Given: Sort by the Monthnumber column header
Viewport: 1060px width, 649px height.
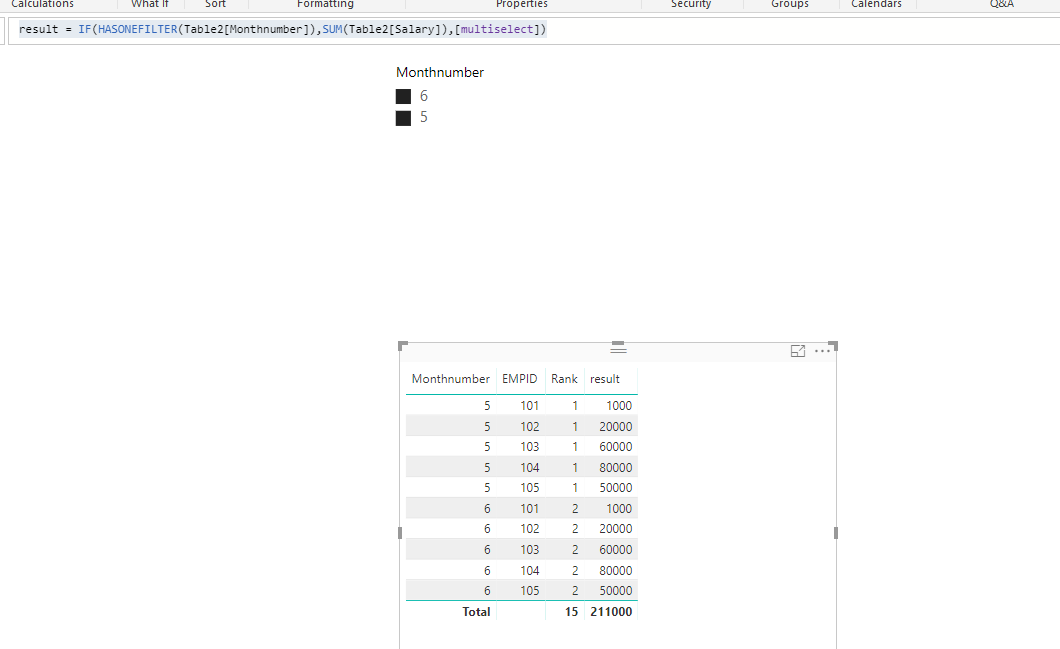Looking at the screenshot, I should pyautogui.click(x=450, y=379).
